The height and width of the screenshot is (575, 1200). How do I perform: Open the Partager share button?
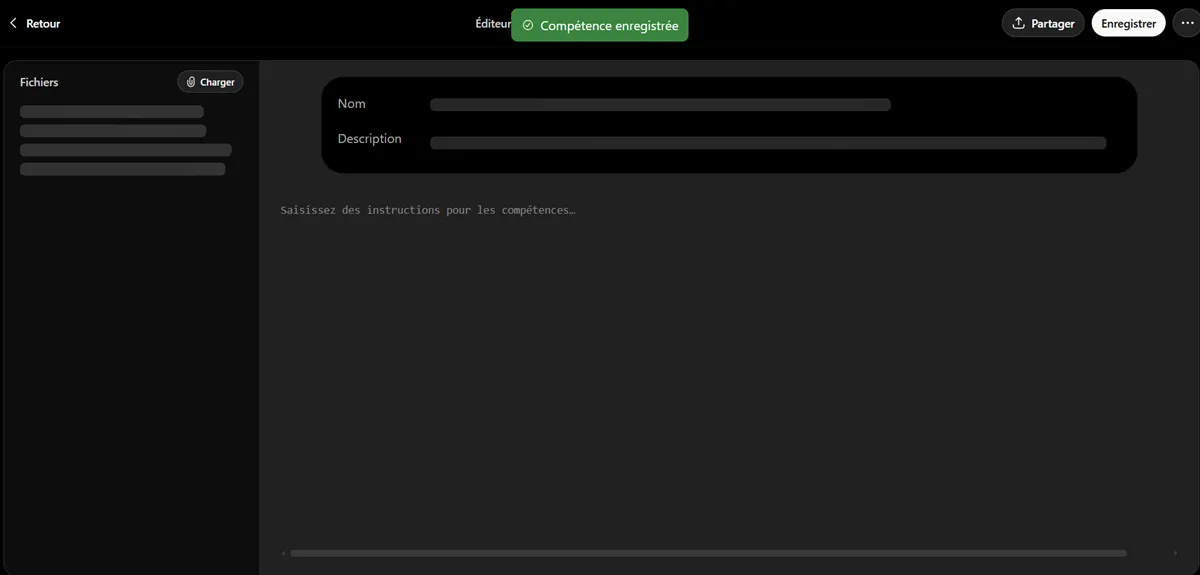1043,23
